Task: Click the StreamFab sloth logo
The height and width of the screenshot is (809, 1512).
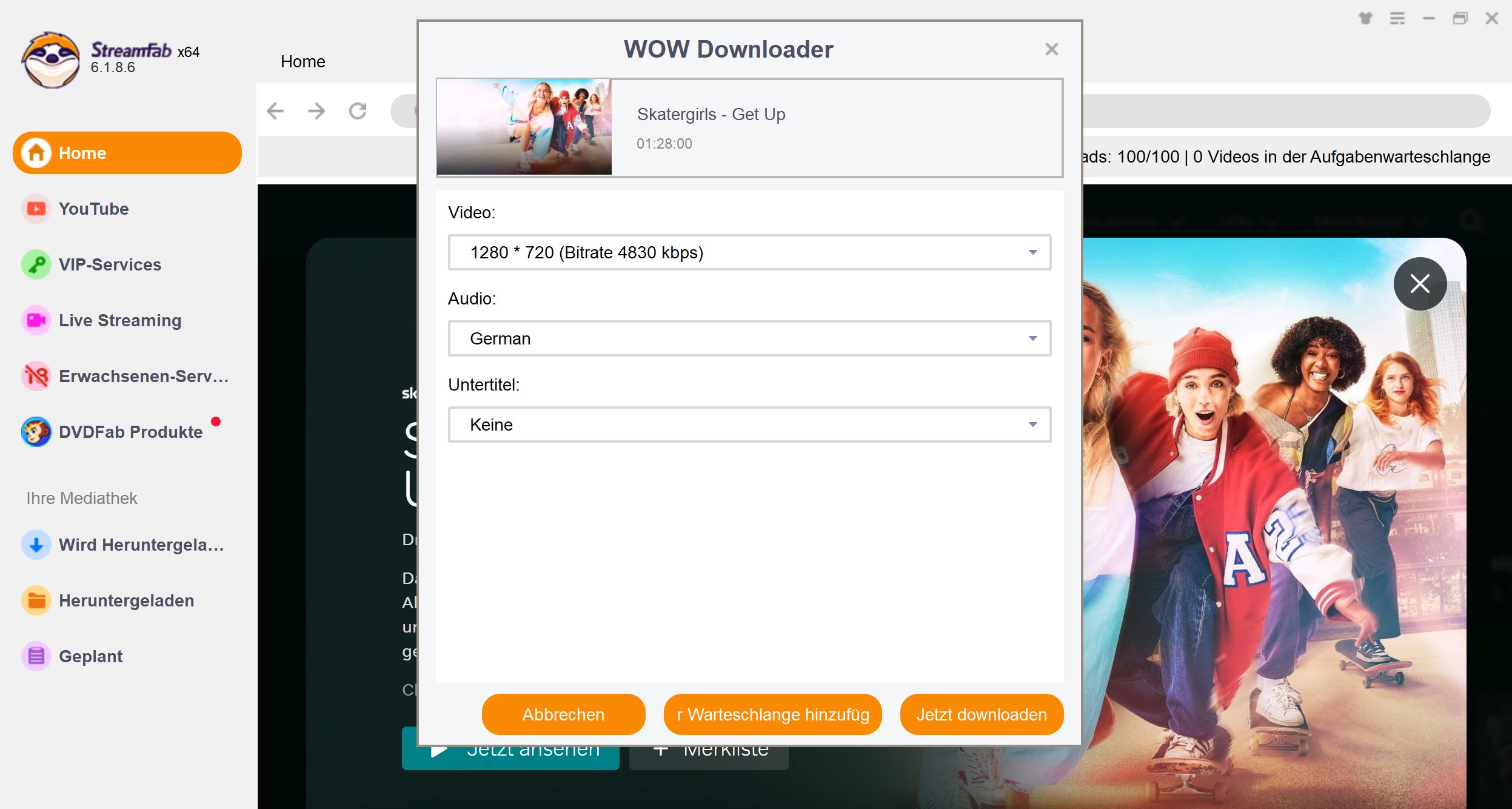Action: coord(51,60)
